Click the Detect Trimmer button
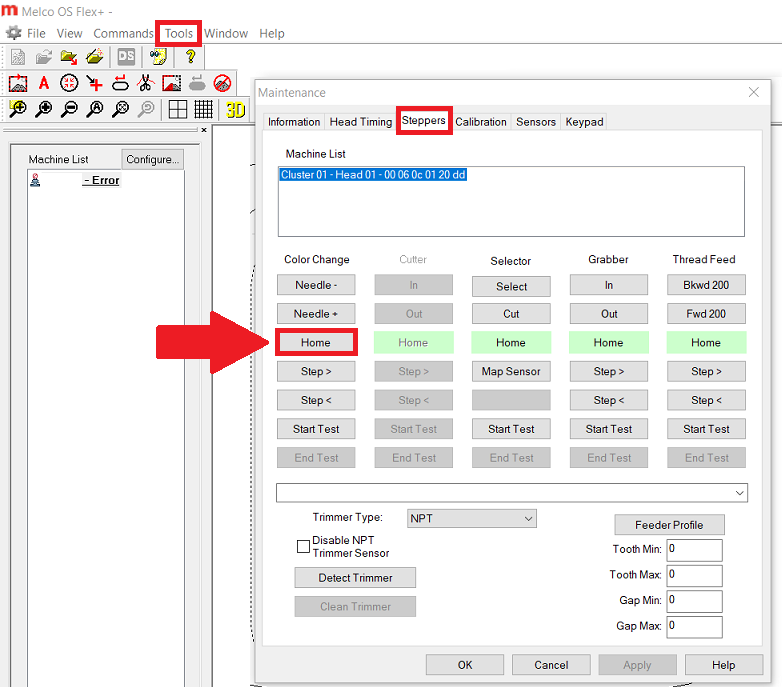The image size is (782, 687). pyautogui.click(x=355, y=578)
